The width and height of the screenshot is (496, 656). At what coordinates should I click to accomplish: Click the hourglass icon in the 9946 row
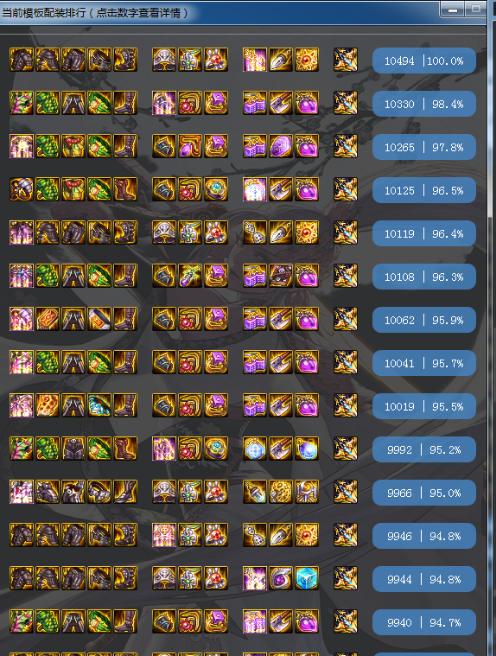point(254,535)
